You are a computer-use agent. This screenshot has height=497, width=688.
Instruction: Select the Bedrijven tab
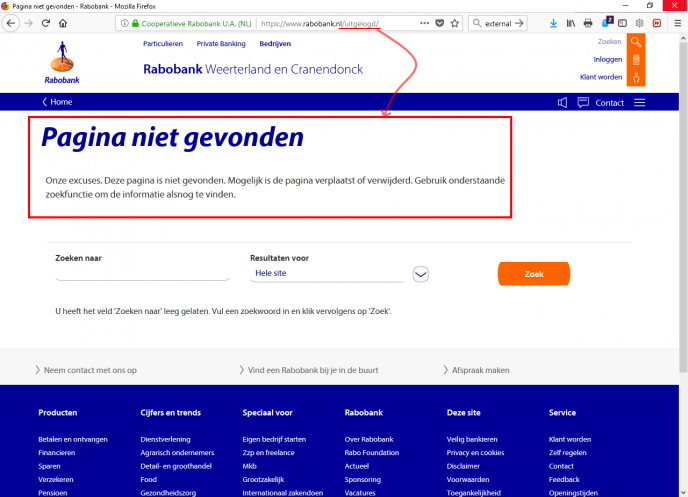pos(275,44)
